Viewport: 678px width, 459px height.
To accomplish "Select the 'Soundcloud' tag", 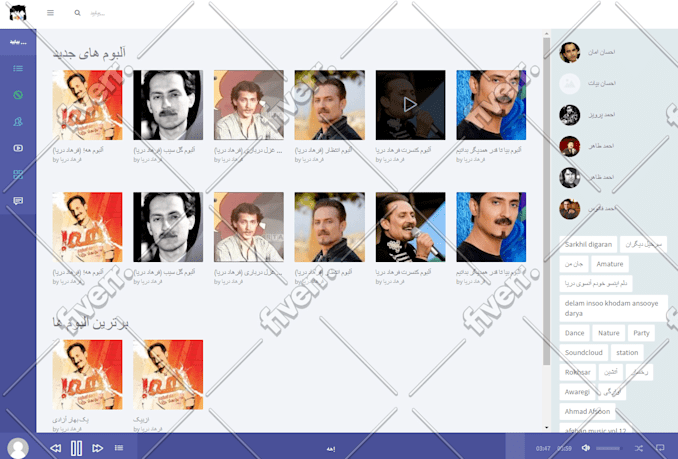I will [x=584, y=352].
